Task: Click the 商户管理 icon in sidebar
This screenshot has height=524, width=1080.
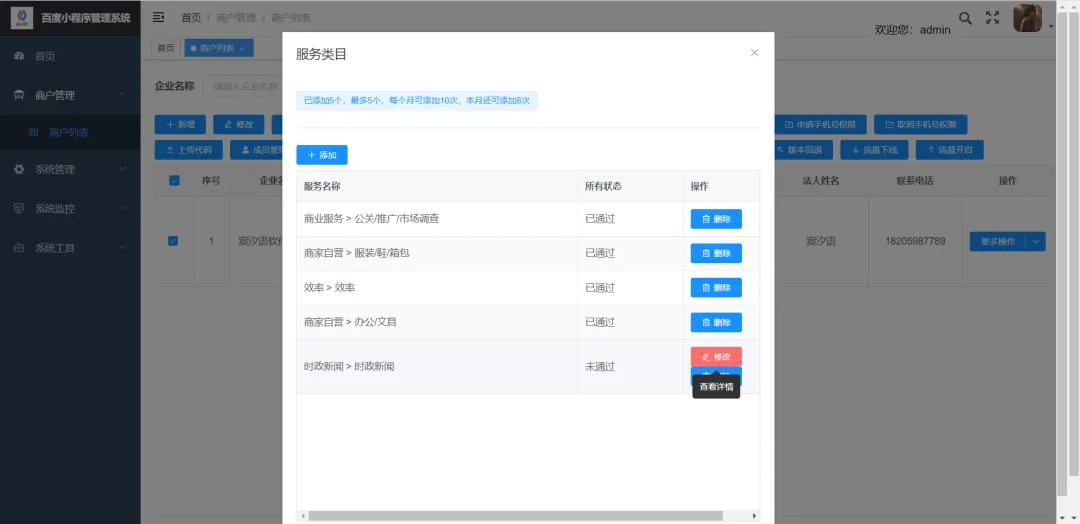Action: point(19,95)
